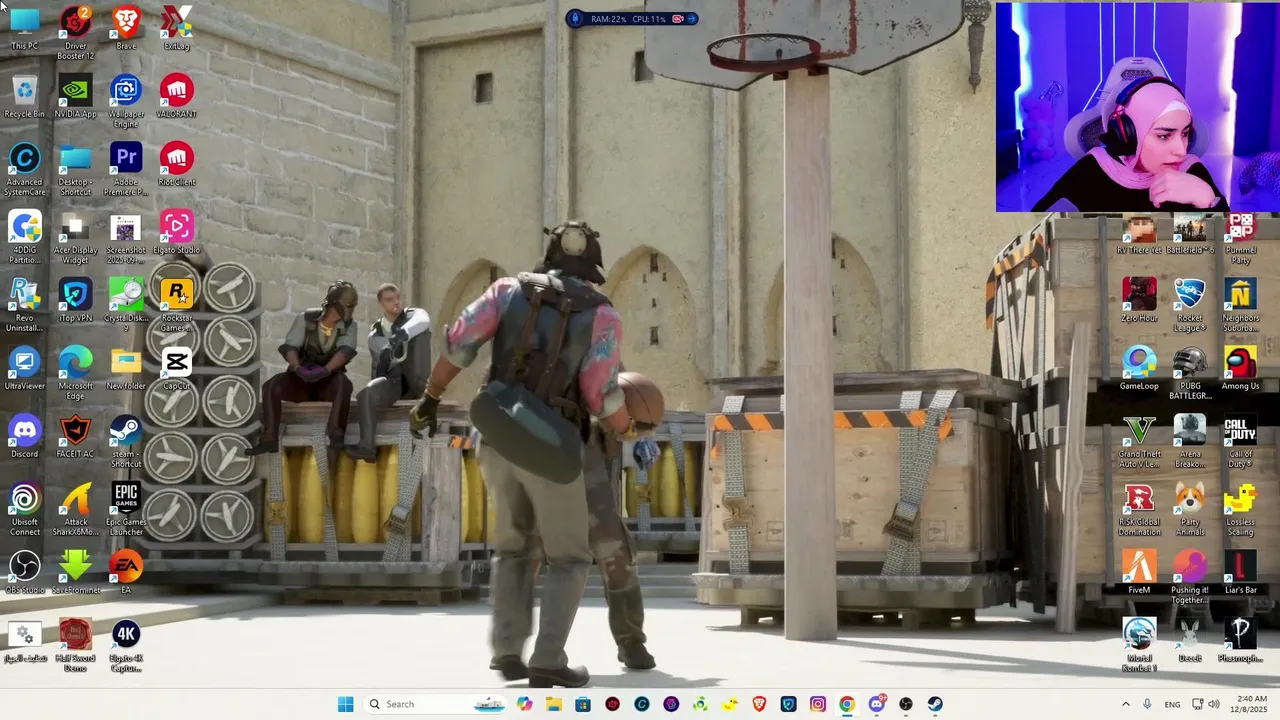Open Instagram from the taskbar

click(x=818, y=704)
